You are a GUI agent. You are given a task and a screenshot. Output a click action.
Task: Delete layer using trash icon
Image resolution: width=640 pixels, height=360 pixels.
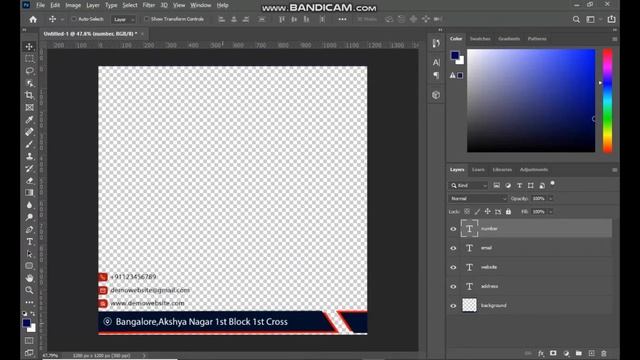[x=604, y=353]
